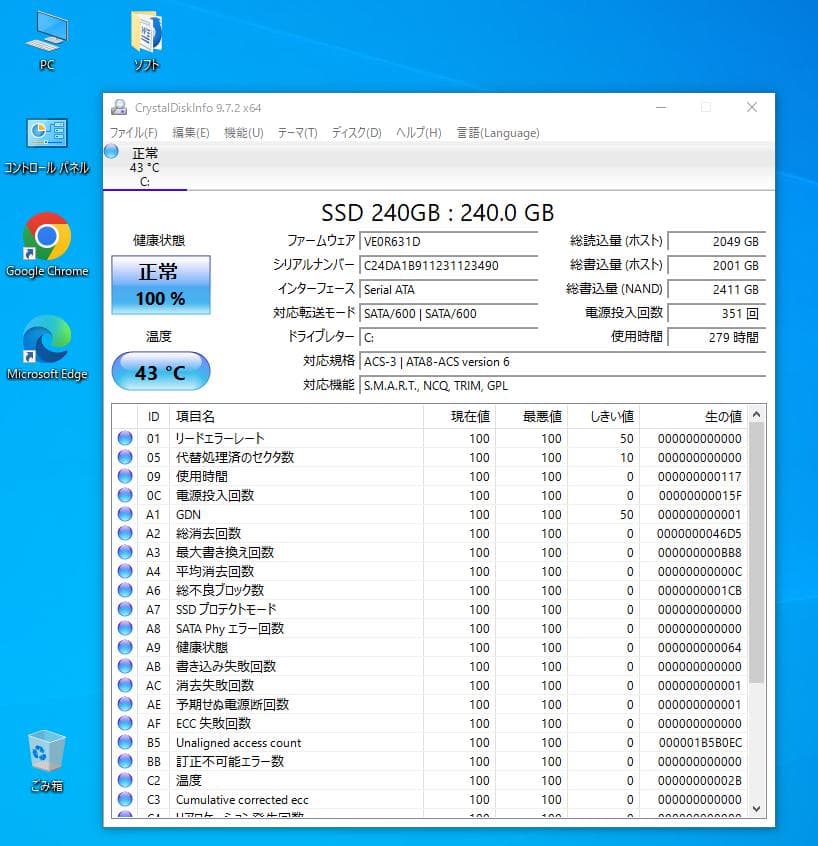
Task: Open the 言語(Language) selection menu
Action: coord(497,132)
